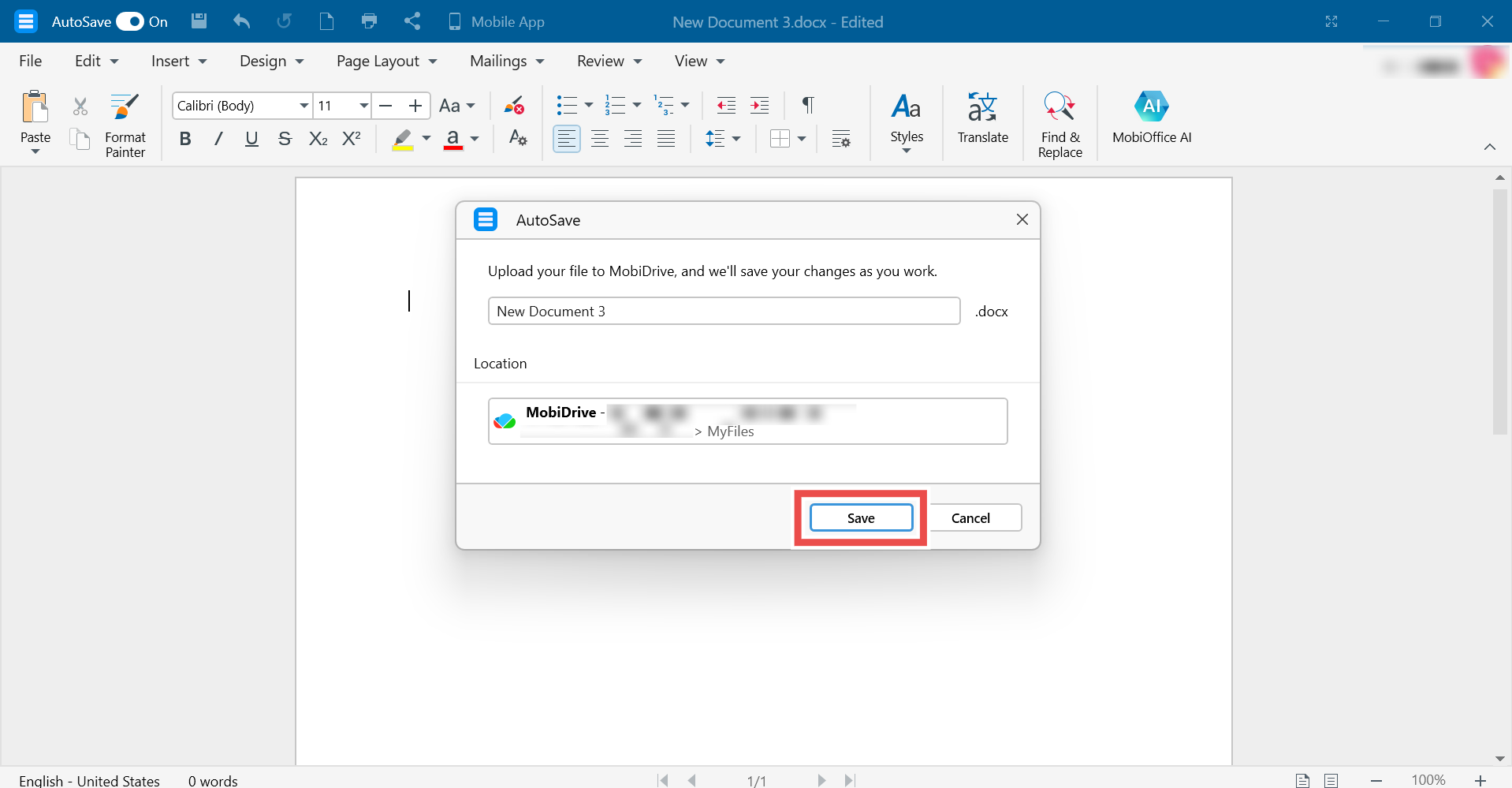Expand the highlight color options
This screenshot has height=788, width=1512.
coord(426,139)
